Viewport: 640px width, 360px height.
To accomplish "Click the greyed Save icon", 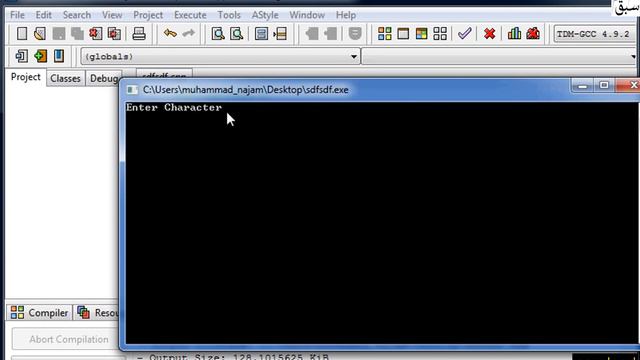I will 59,33.
